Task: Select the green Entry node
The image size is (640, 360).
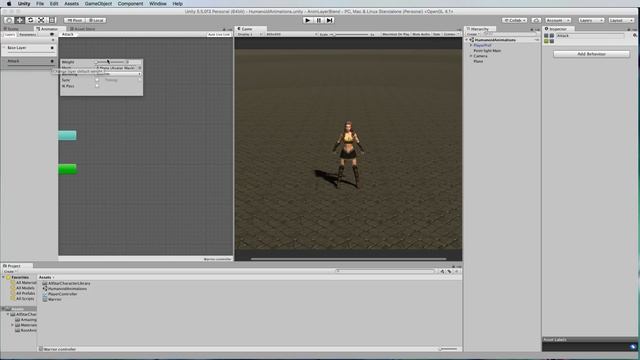Action: tap(67, 169)
